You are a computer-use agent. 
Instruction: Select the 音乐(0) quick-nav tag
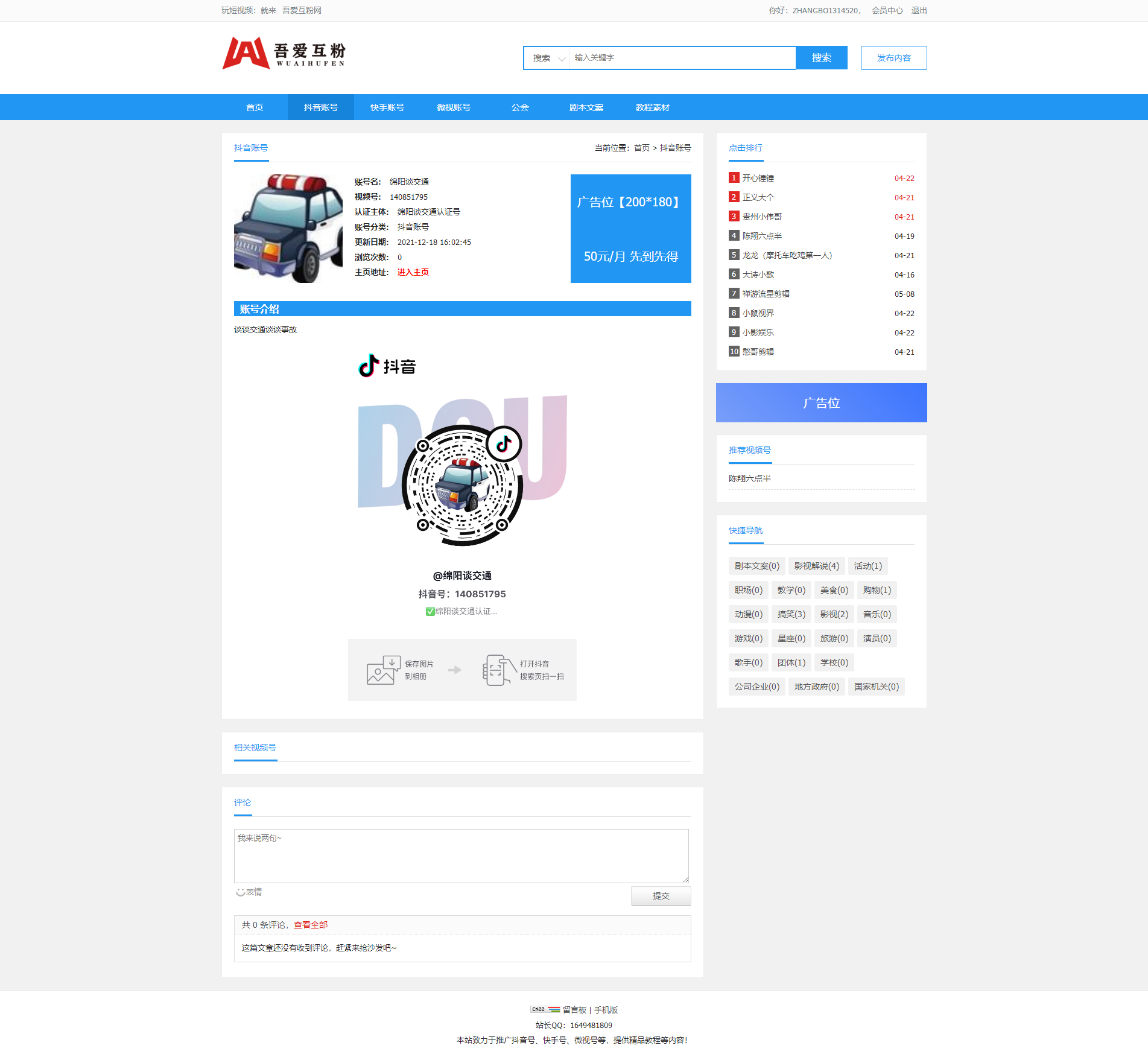click(877, 614)
